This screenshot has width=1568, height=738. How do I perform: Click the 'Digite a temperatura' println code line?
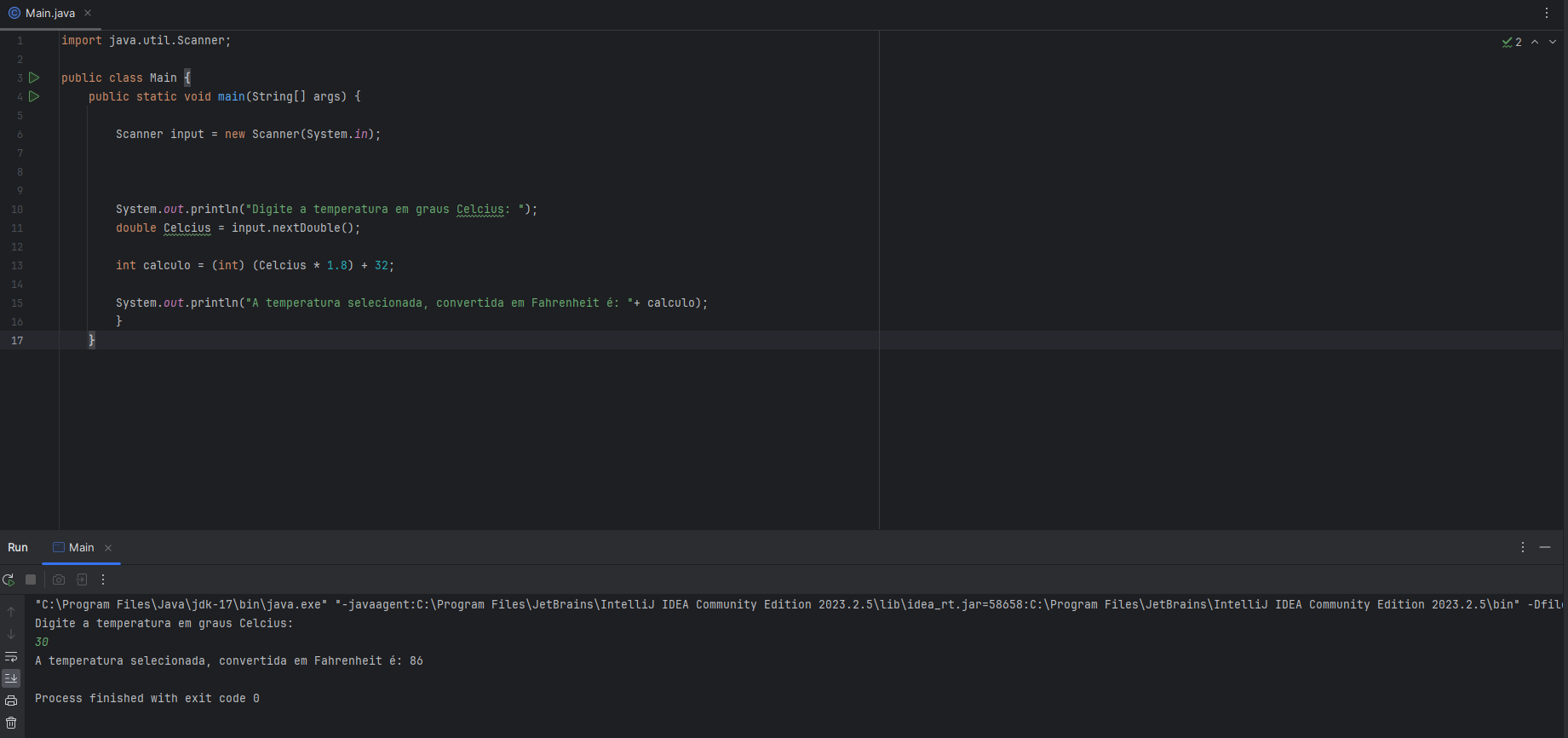point(326,209)
